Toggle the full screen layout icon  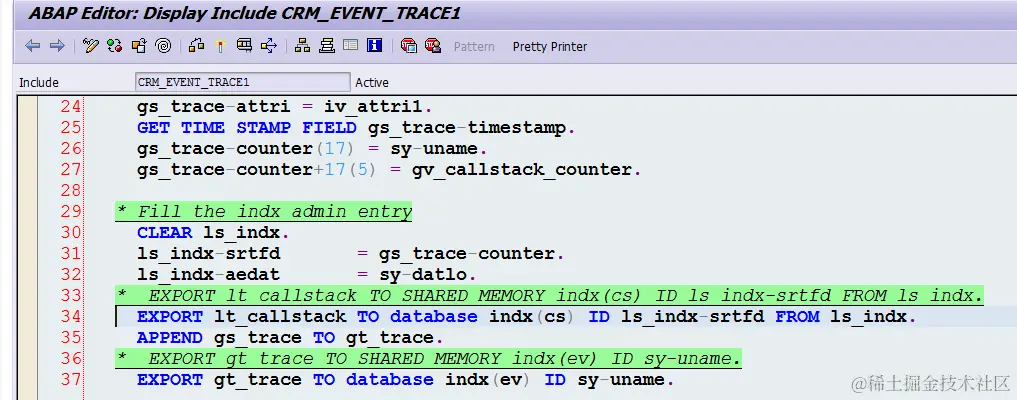(x=351, y=46)
